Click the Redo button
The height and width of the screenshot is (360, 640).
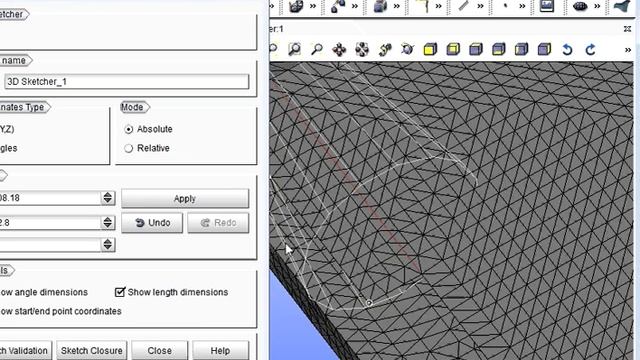(218, 223)
